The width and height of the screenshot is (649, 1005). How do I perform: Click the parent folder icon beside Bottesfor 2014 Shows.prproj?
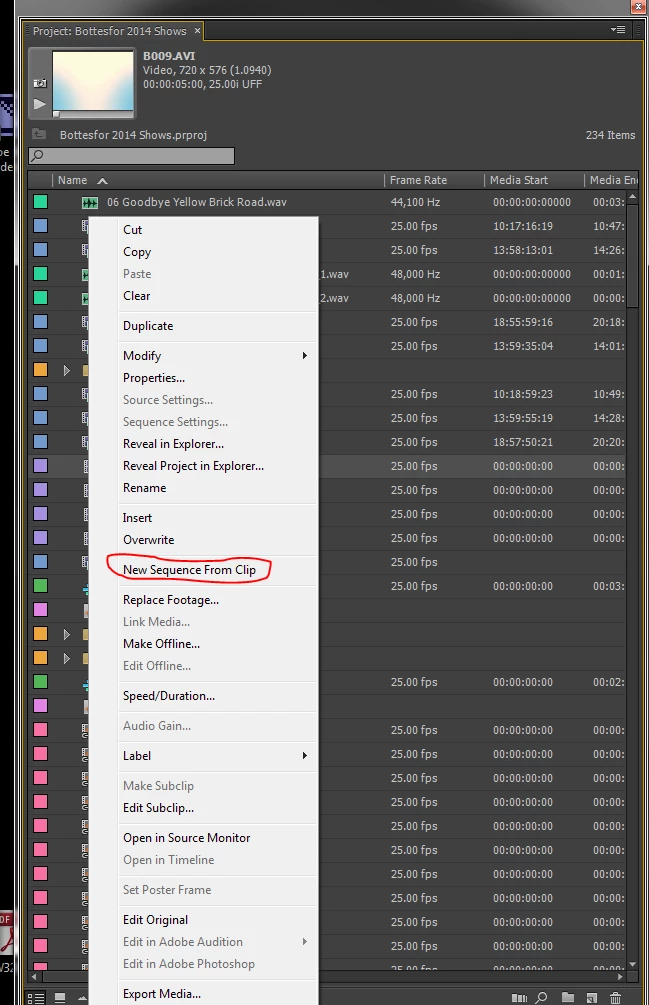coord(39,134)
